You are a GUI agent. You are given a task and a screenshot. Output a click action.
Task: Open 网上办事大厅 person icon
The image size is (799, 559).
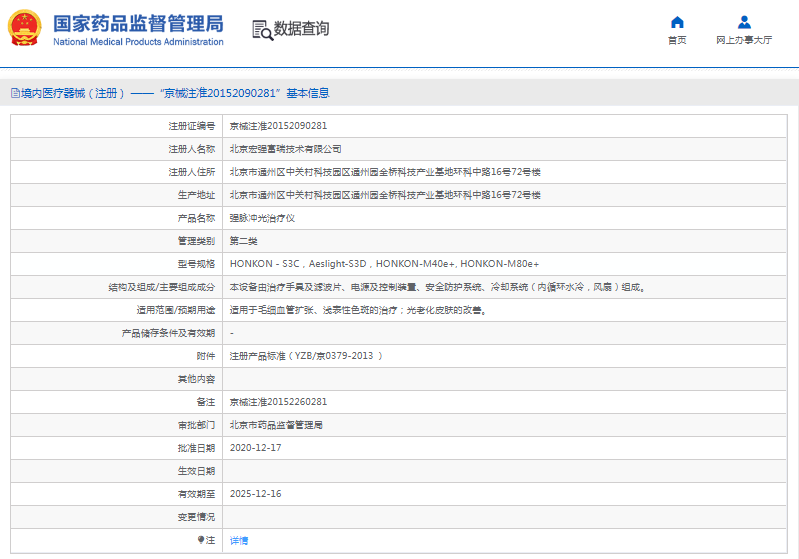click(744, 22)
